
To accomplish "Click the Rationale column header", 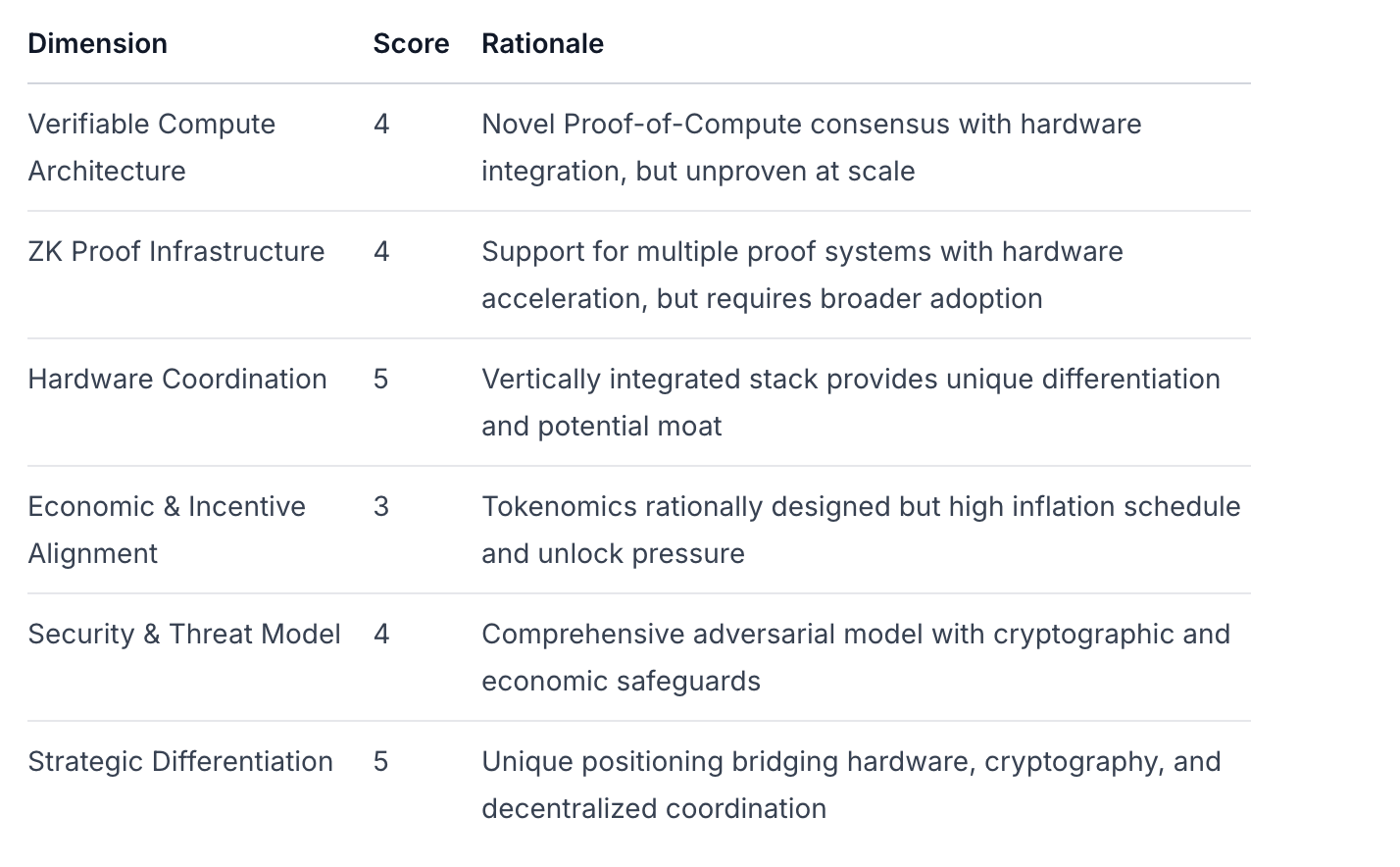I will tap(542, 43).
